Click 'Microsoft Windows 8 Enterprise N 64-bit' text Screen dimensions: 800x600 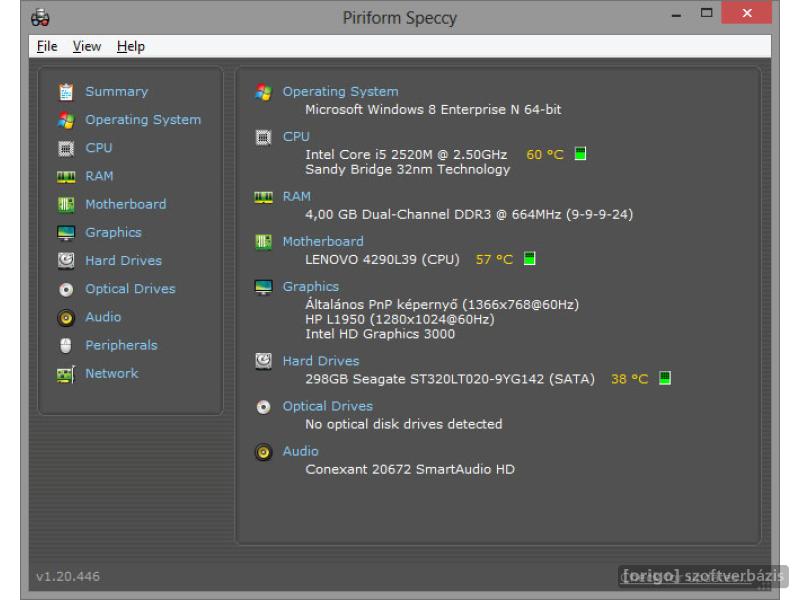(433, 110)
